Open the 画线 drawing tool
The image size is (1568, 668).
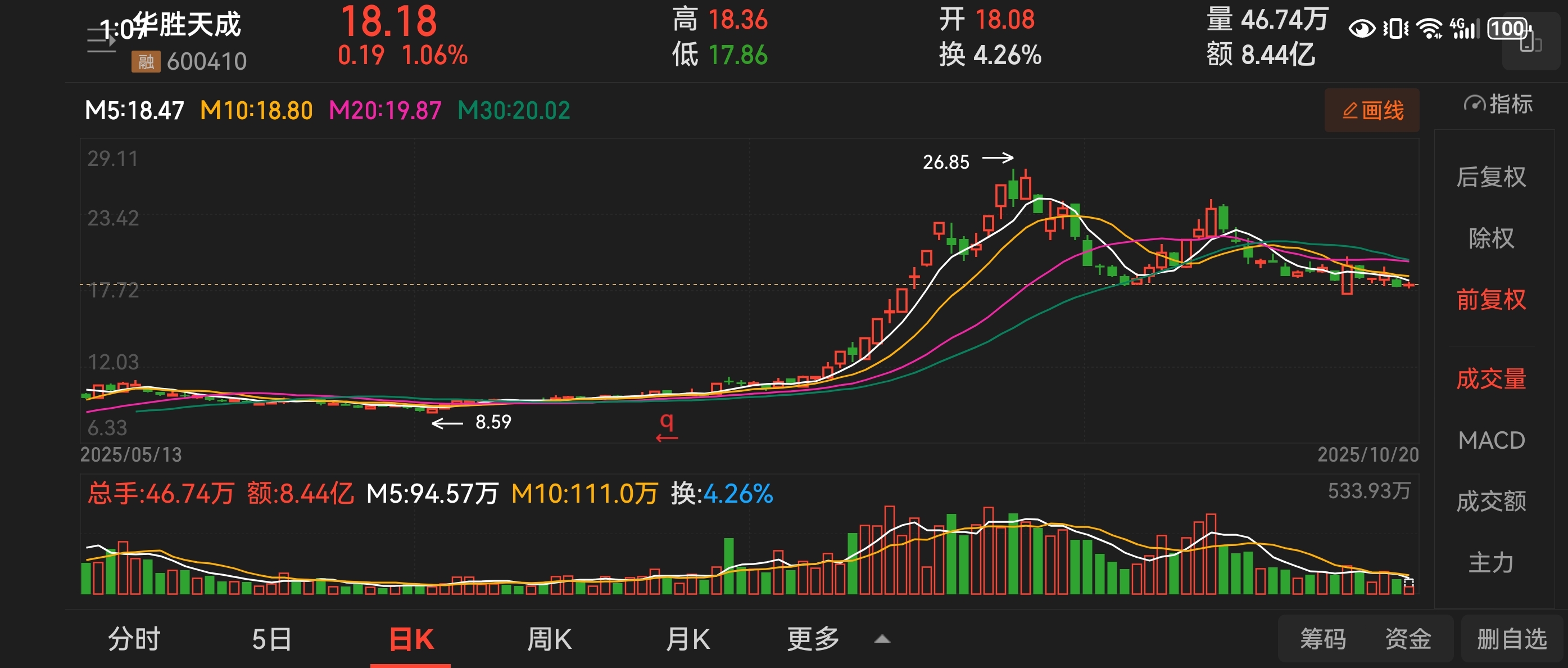1372,111
